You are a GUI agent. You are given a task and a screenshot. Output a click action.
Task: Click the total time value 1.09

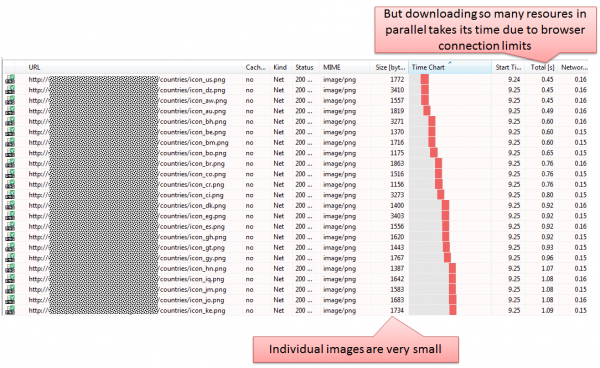pyautogui.click(x=547, y=311)
